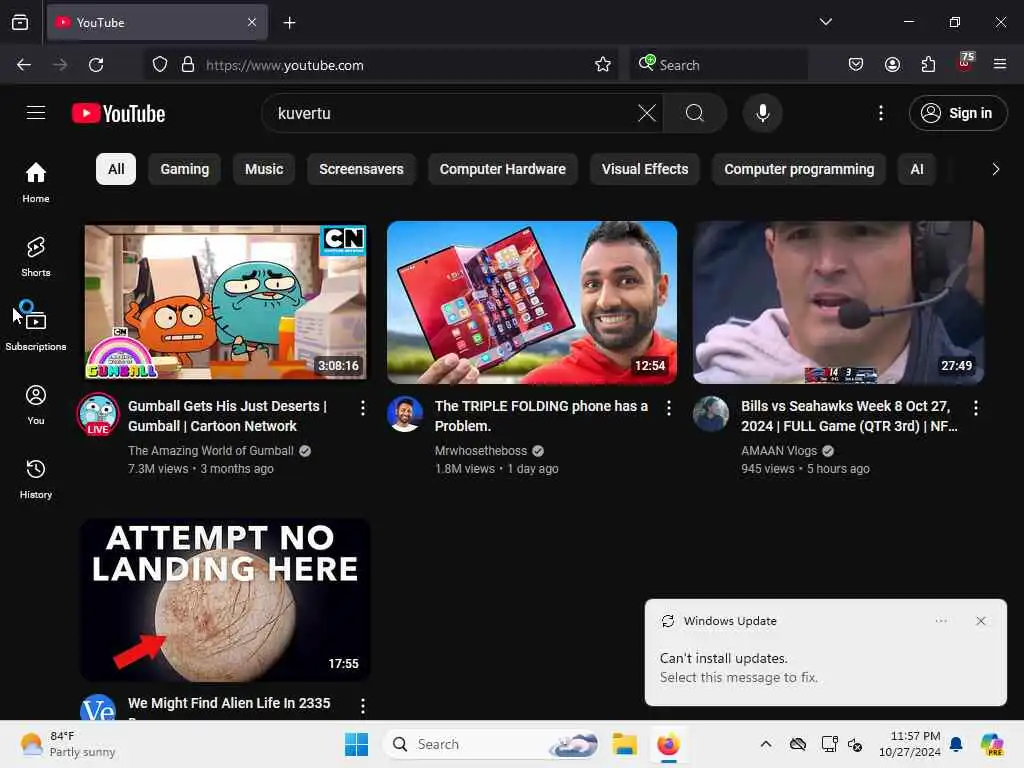Dismiss the Windows Update notification
1024x768 pixels.
[980, 621]
